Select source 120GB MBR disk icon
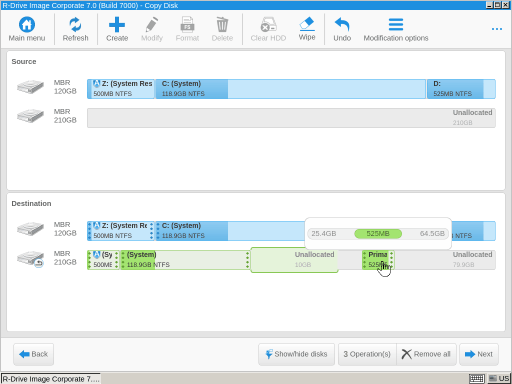512x384 pixels. click(x=30, y=87)
